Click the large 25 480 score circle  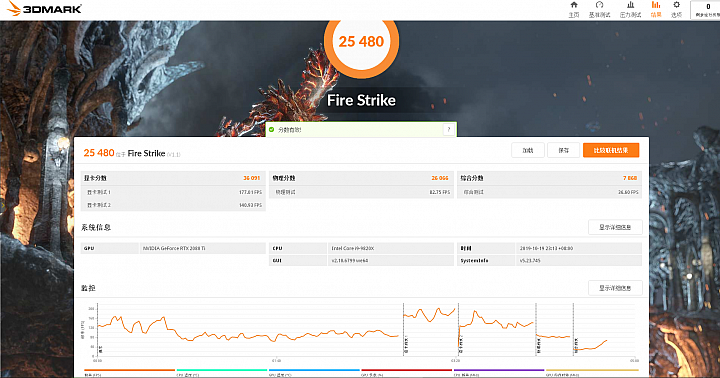tap(361, 42)
